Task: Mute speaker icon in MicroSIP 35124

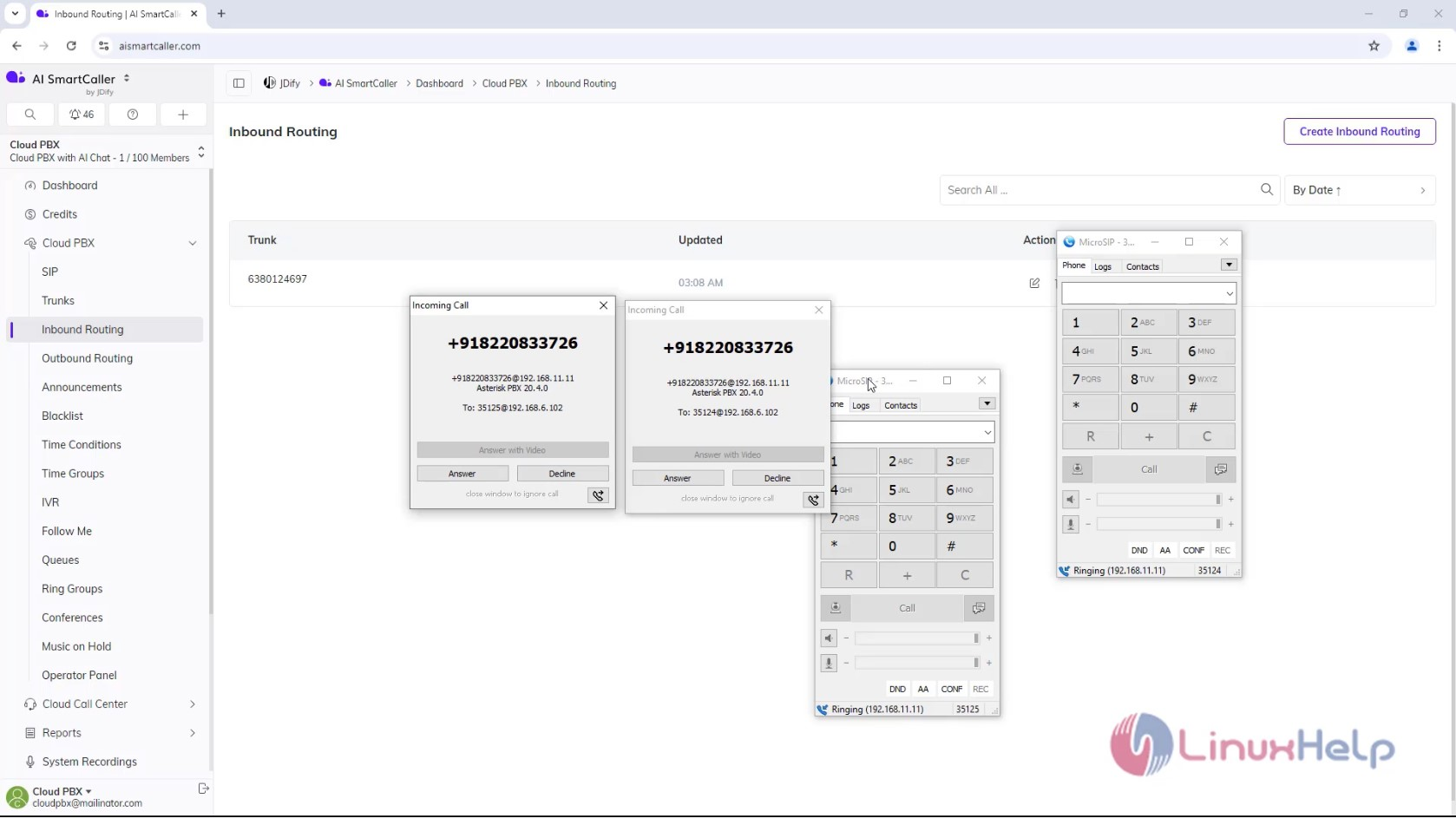Action: pos(1071,500)
